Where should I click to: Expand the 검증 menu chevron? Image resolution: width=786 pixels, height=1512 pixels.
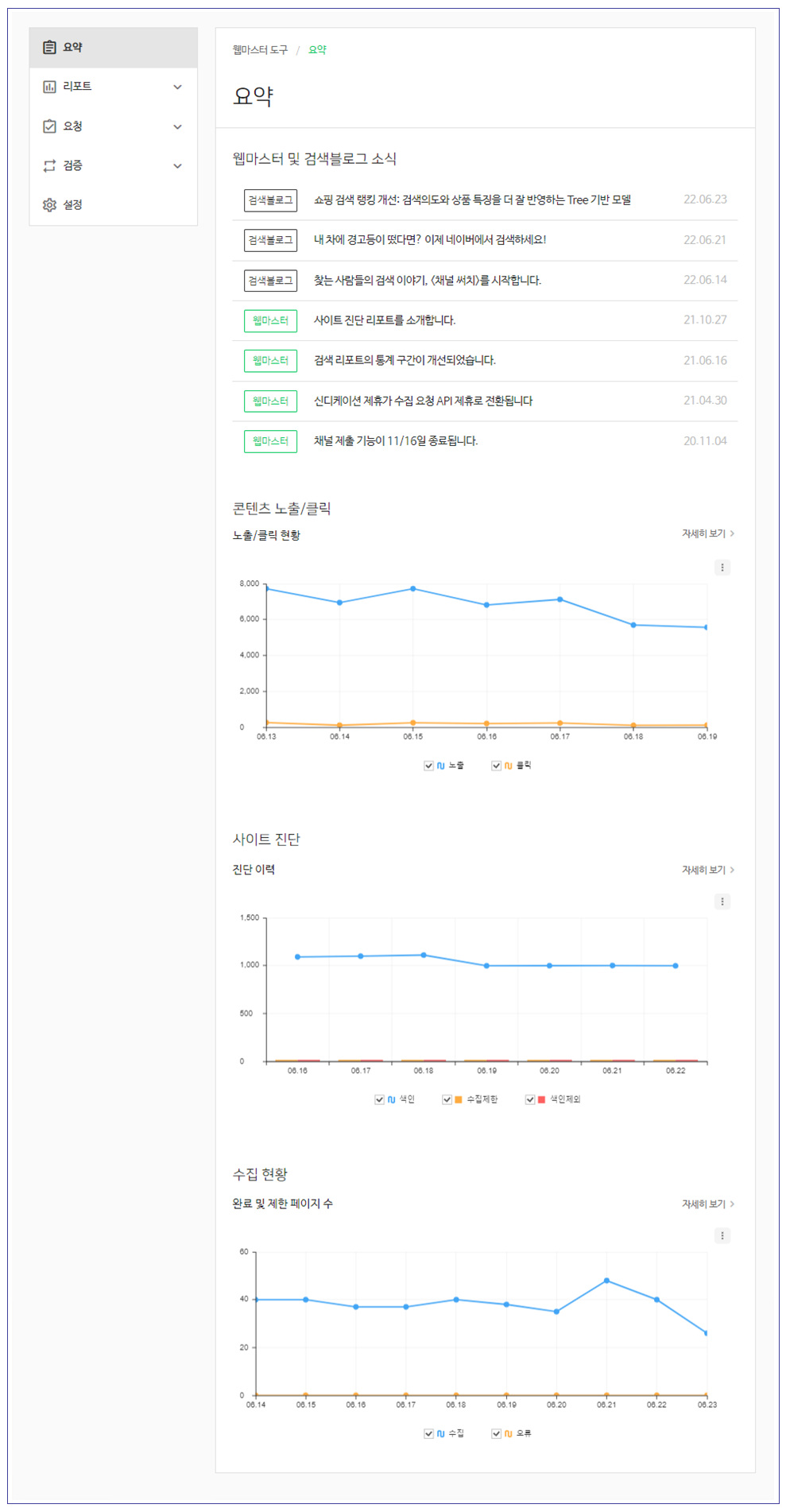click(178, 165)
